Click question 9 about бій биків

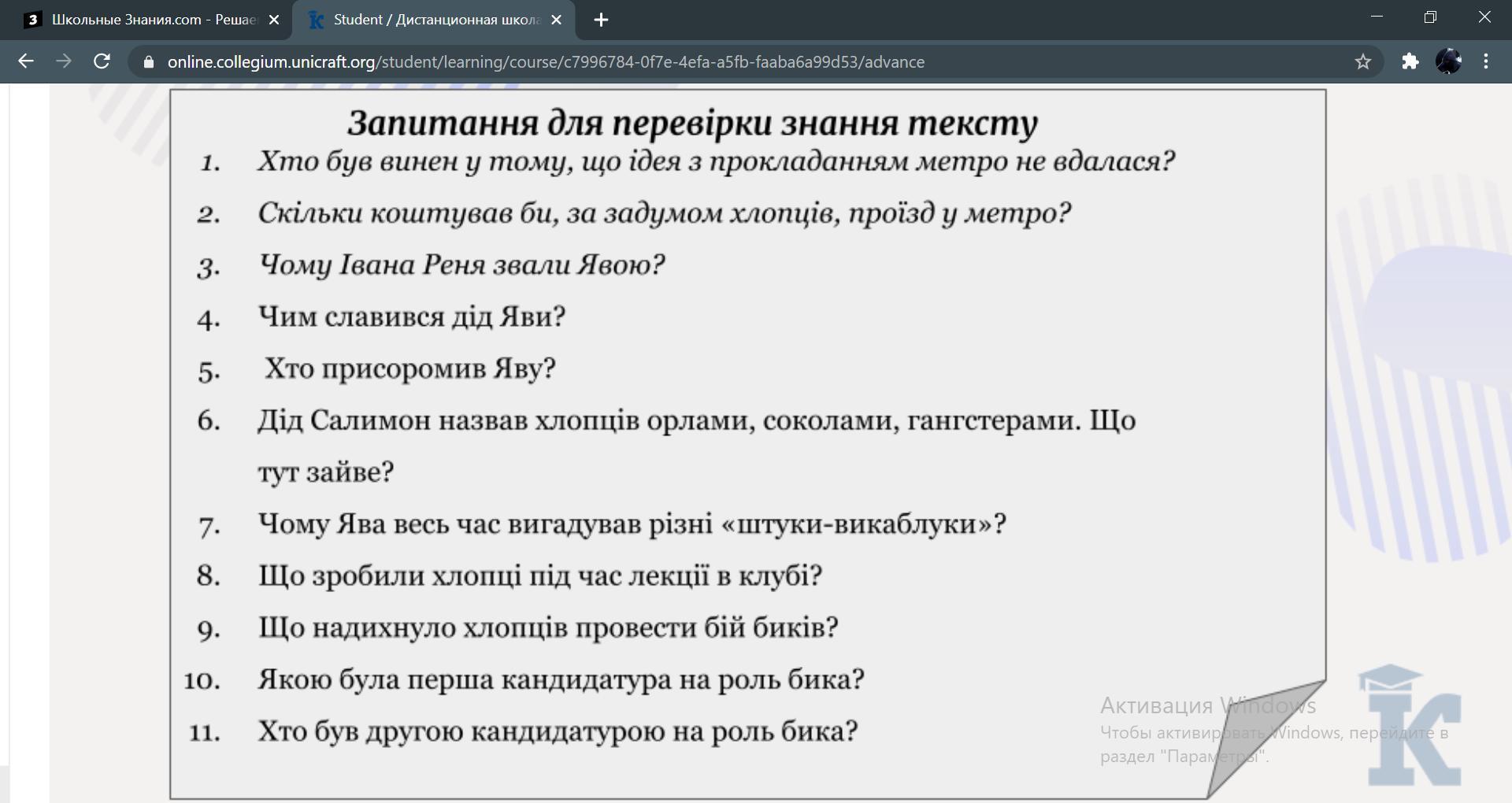pos(548,628)
